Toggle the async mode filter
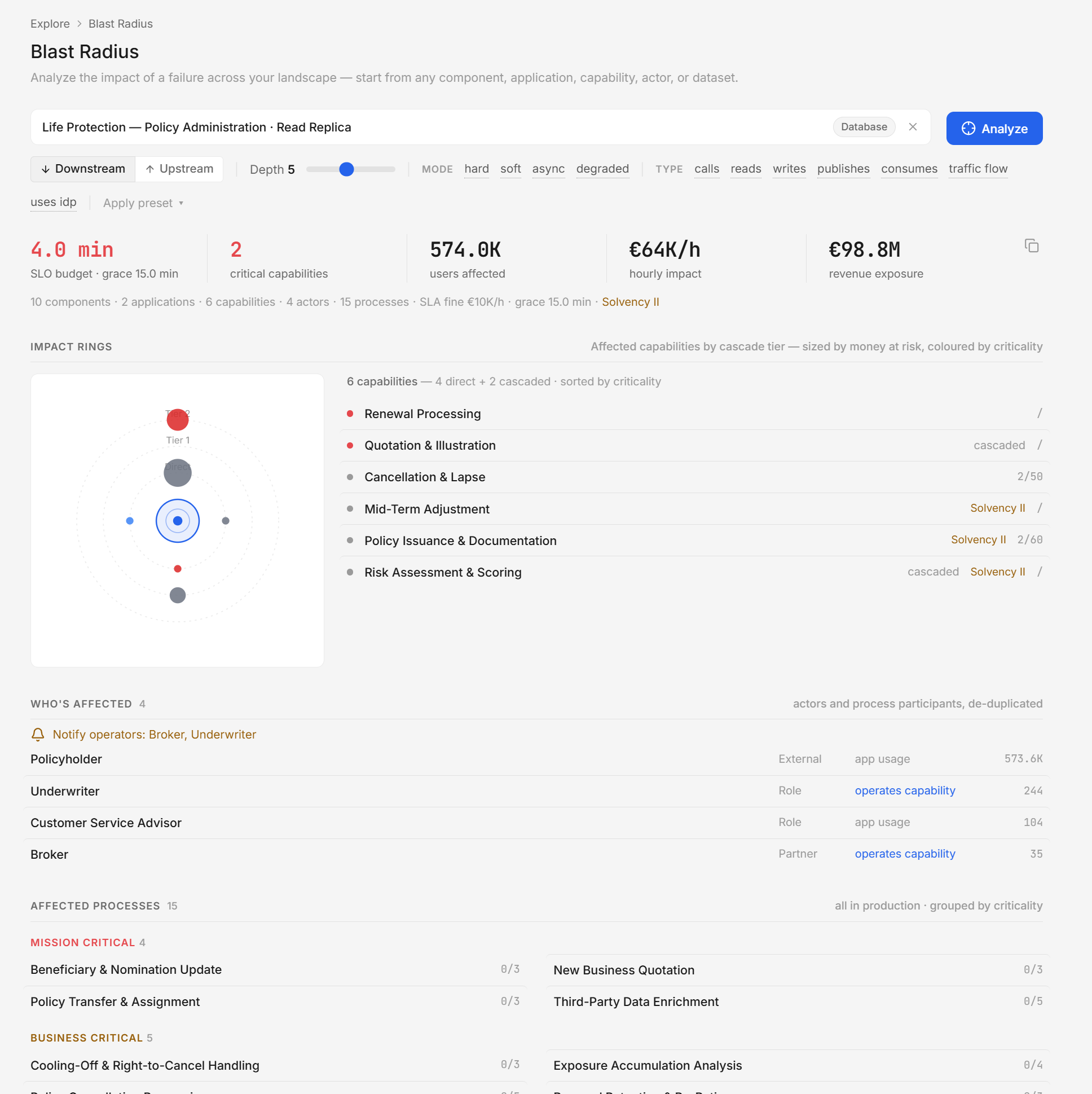The width and height of the screenshot is (1092, 1094). click(x=549, y=169)
